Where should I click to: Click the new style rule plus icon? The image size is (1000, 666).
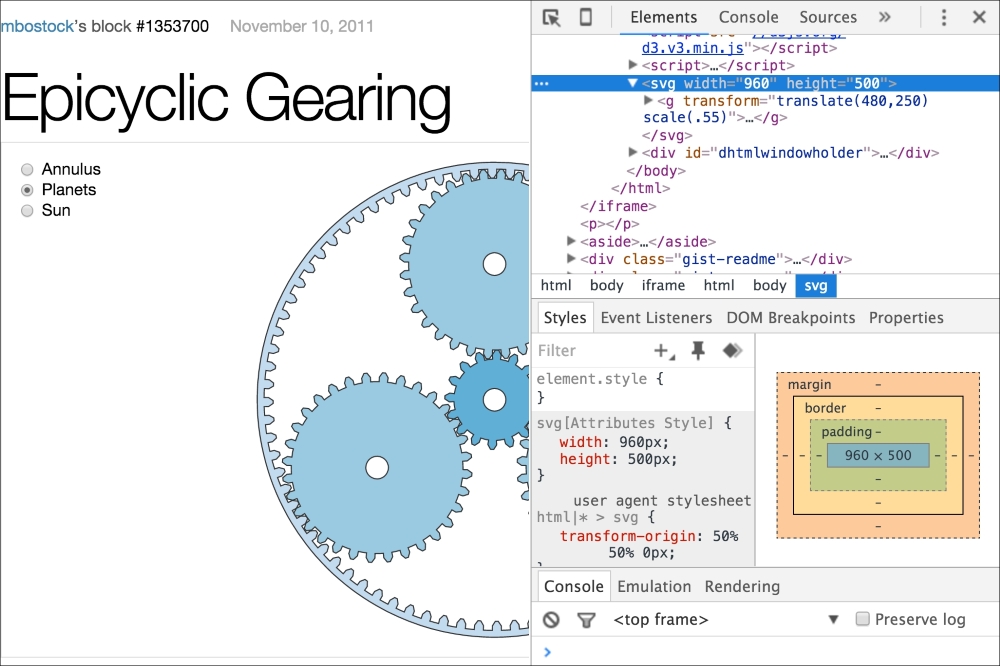[663, 350]
